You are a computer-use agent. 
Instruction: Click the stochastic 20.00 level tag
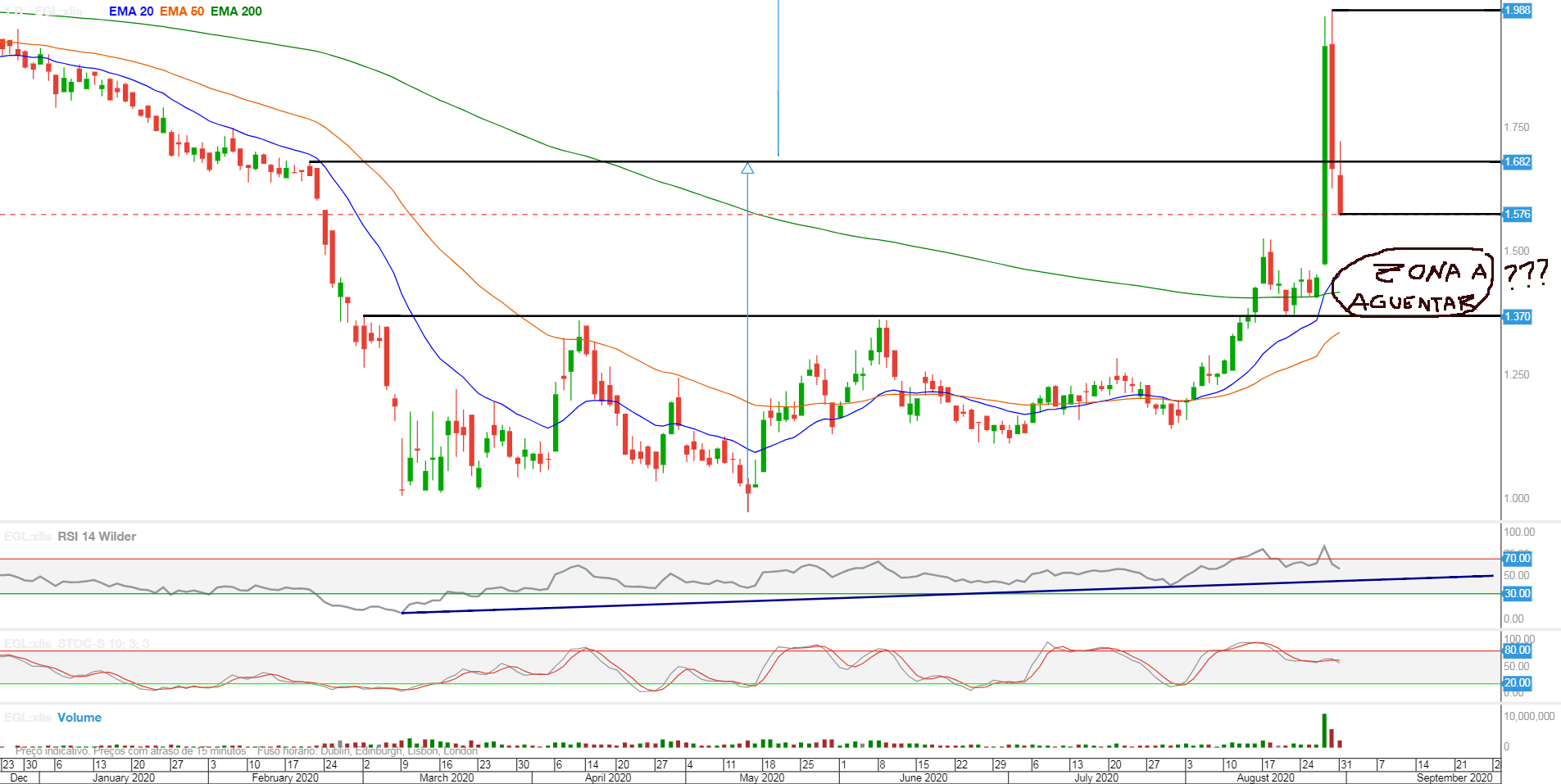pos(1517,682)
